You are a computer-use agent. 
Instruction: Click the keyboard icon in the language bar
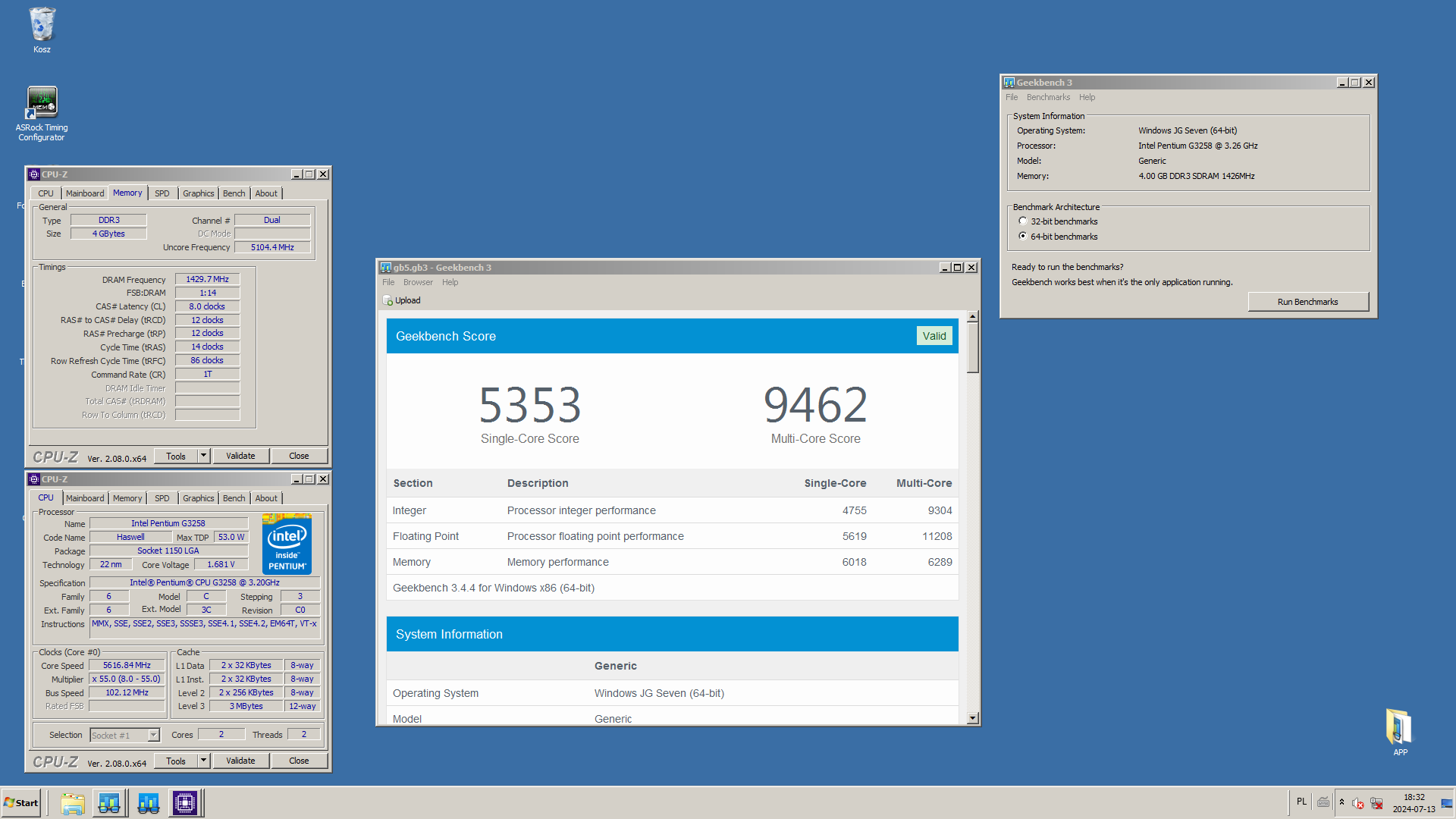pyautogui.click(x=1323, y=802)
